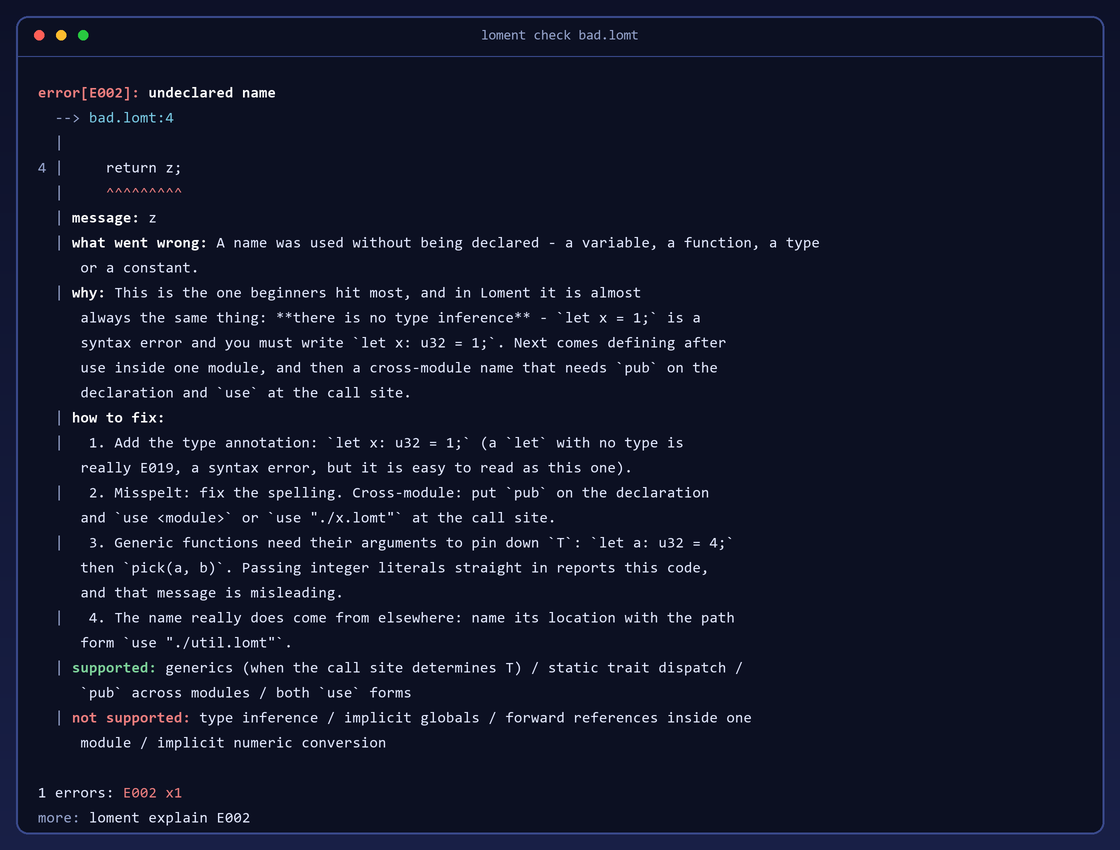Click the line starting 'syntax error and you must'
This screenshot has height=850, width=1120.
(x=403, y=343)
